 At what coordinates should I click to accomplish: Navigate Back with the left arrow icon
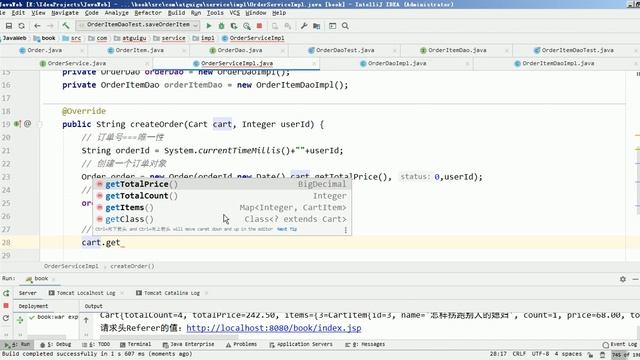(x=37, y=26)
